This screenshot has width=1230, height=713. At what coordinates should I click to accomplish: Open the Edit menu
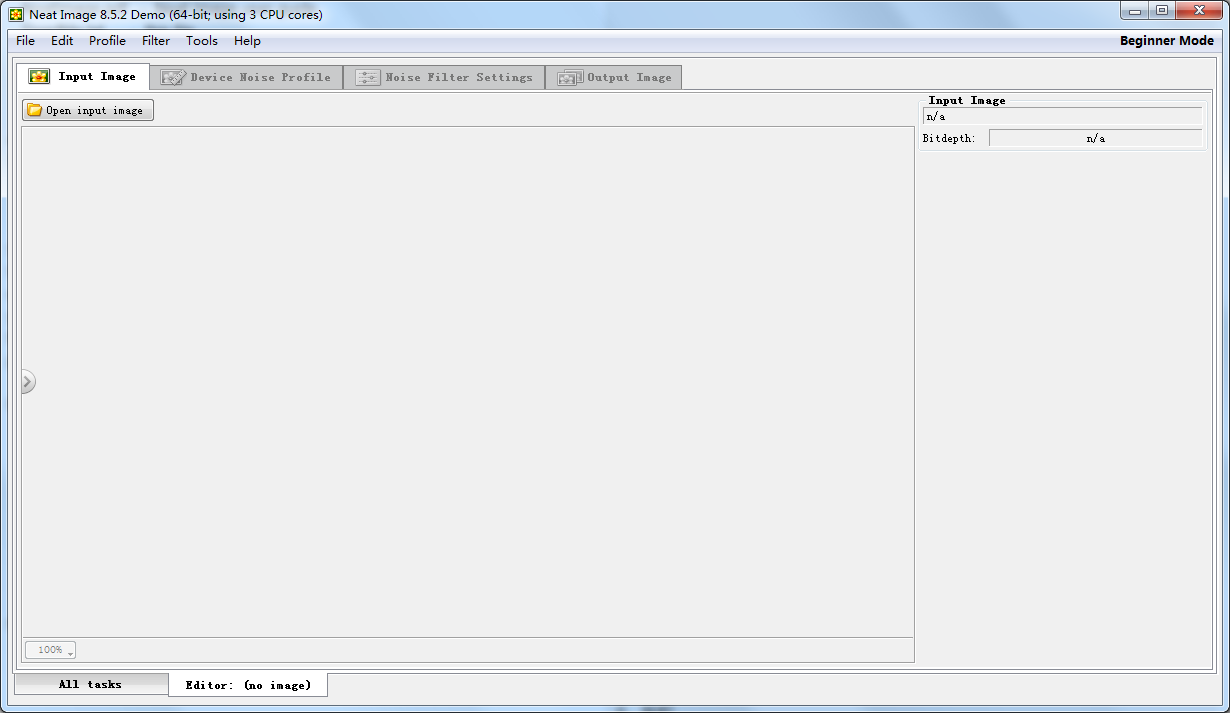62,41
